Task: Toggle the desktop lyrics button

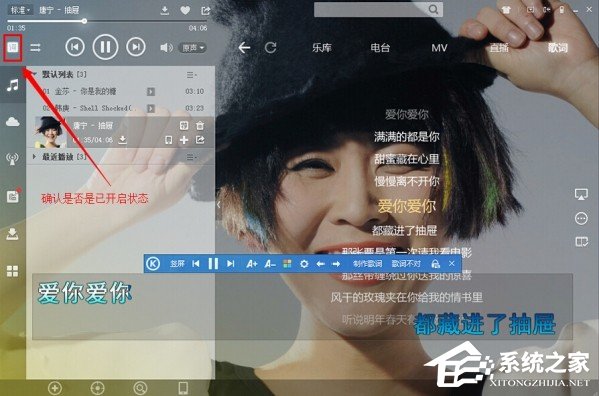Action: click(13, 47)
